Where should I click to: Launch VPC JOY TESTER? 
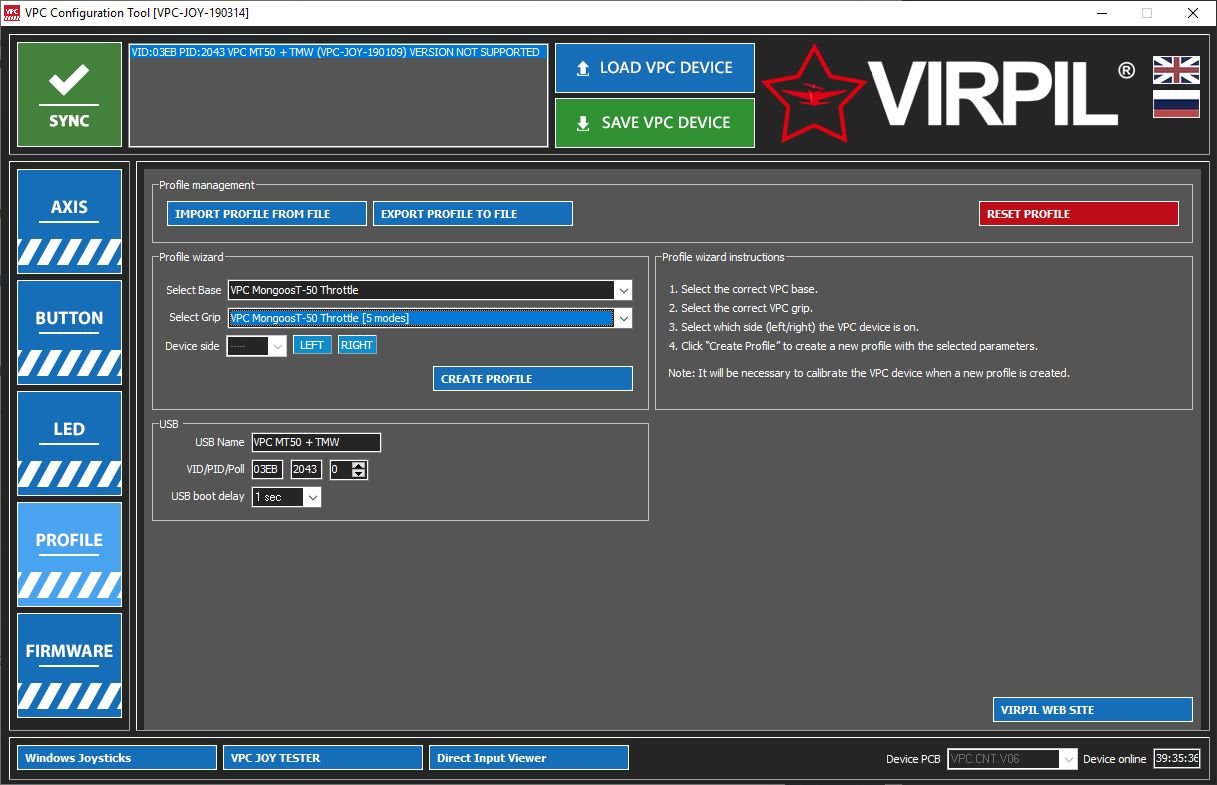[x=323, y=758]
